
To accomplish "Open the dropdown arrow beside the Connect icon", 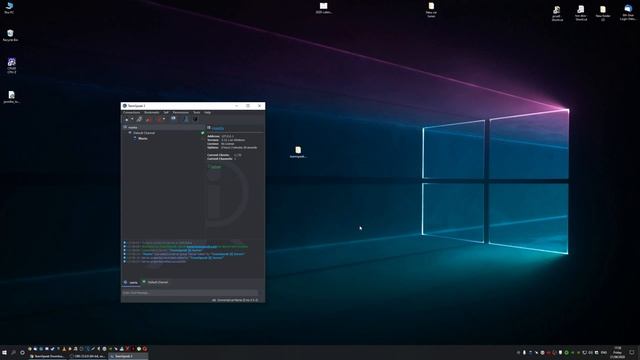I will pyautogui.click(x=132, y=119).
